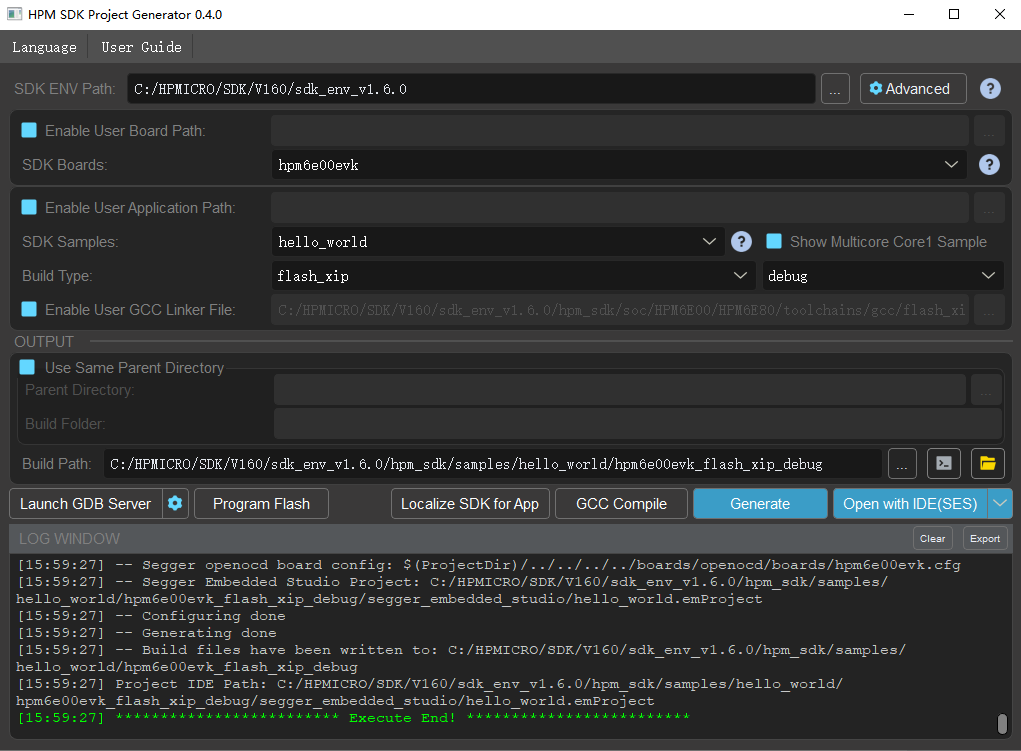The height and width of the screenshot is (751, 1021).
Task: Click the Generate button
Action: (x=760, y=503)
